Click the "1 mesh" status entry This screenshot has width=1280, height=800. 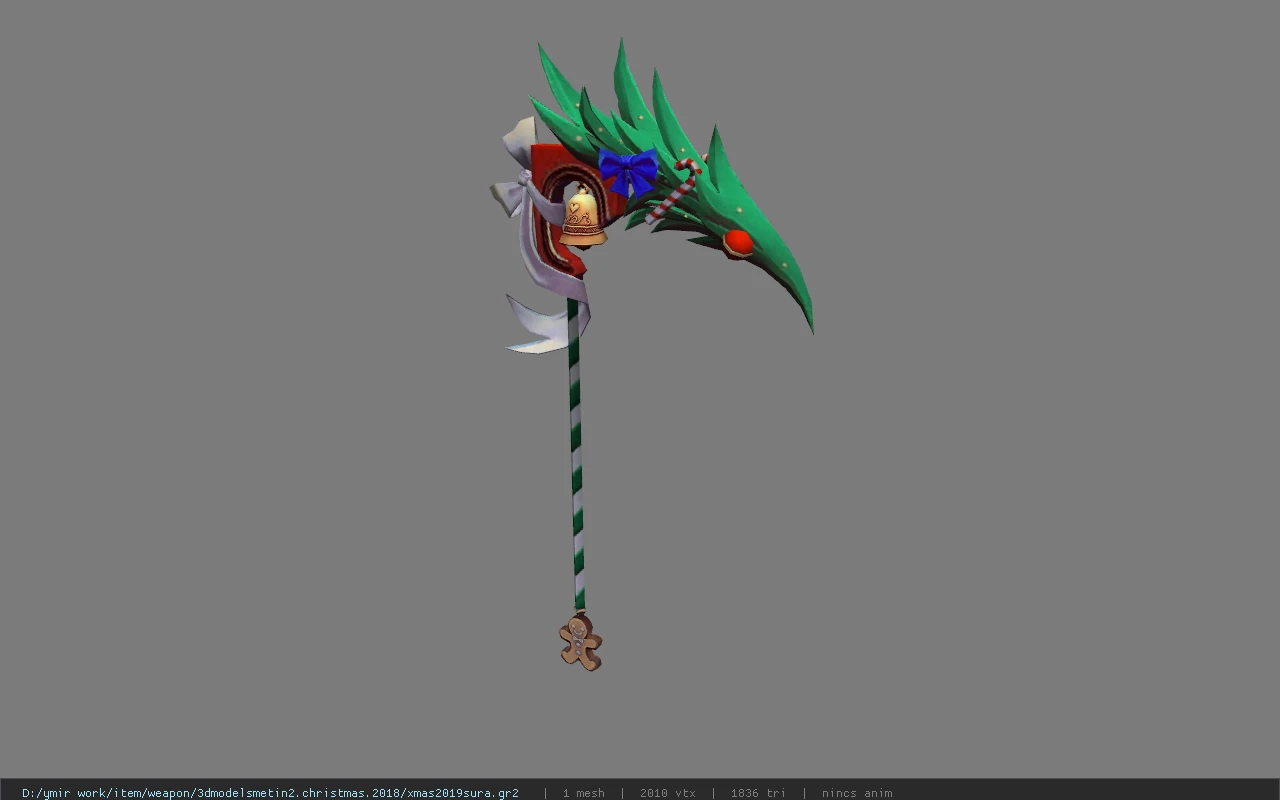[x=583, y=793]
